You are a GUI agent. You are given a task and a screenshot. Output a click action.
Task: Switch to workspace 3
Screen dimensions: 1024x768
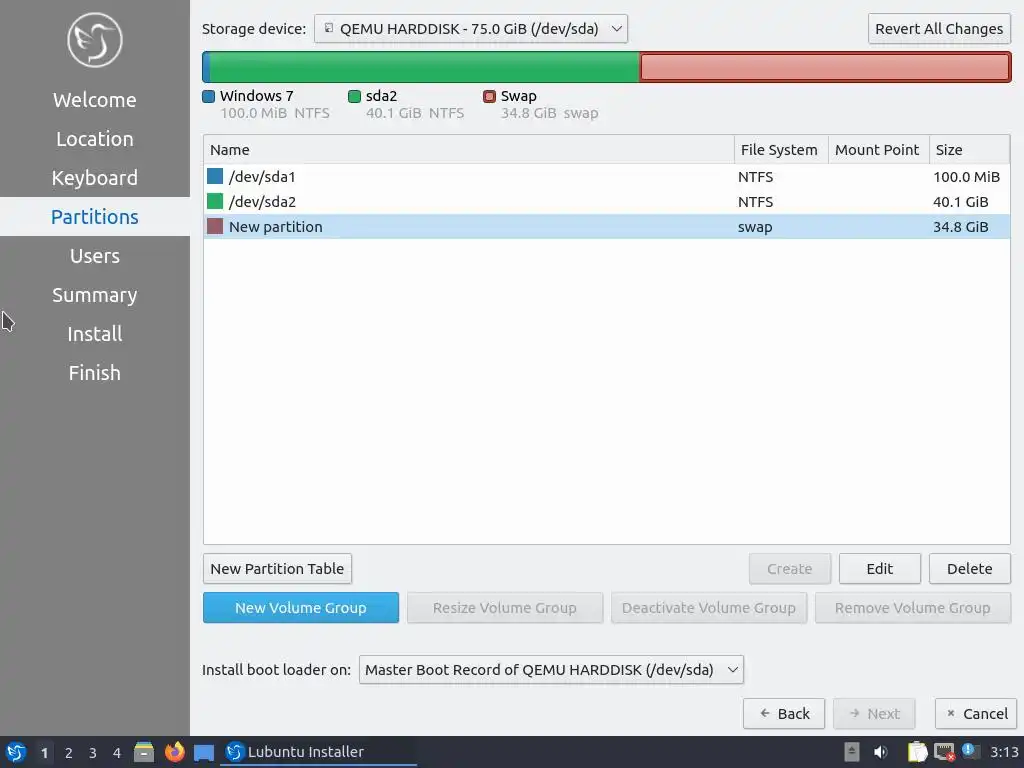[x=93, y=753]
